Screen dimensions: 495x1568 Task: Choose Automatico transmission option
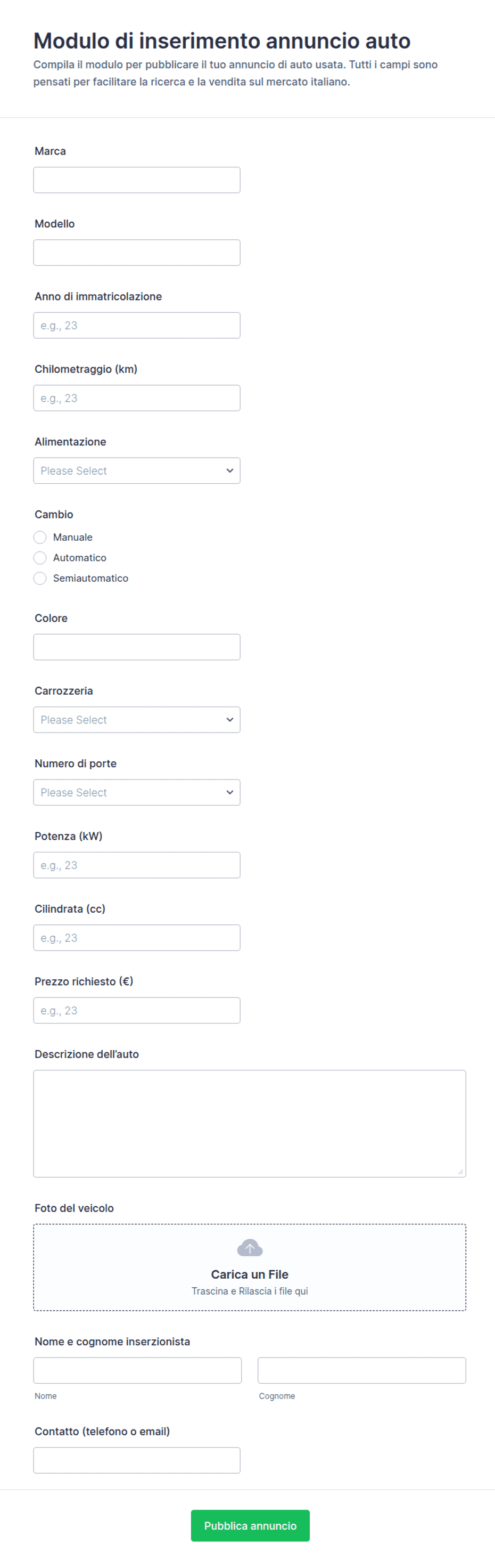coord(40,558)
